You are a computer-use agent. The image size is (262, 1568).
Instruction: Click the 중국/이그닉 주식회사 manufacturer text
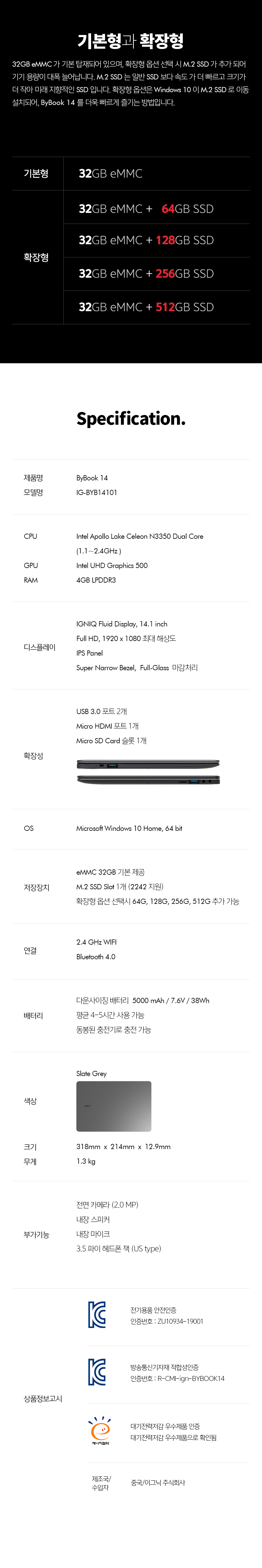[x=158, y=1483]
